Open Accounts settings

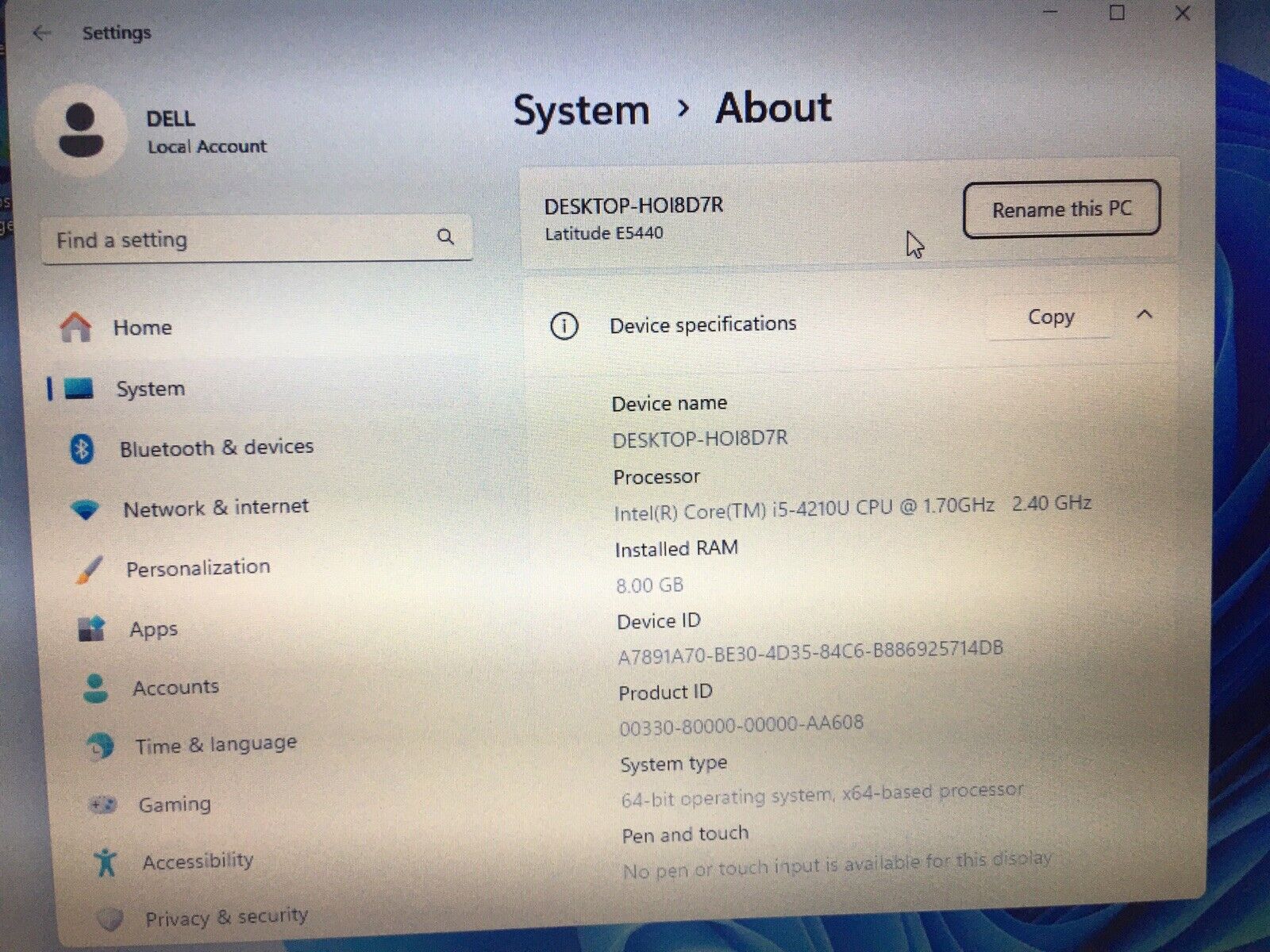coord(175,687)
